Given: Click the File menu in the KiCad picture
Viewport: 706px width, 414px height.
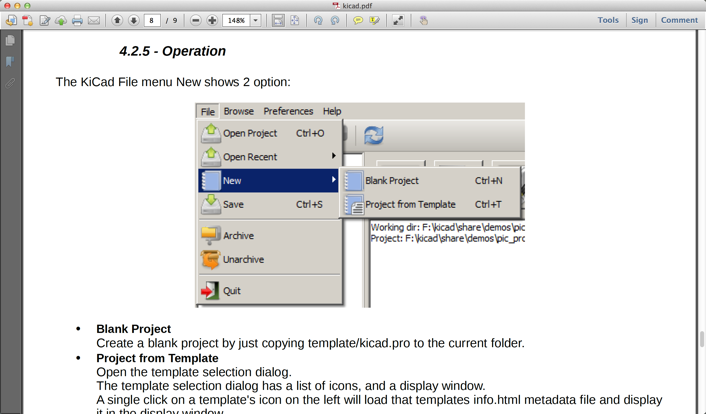Looking at the screenshot, I should click(208, 111).
